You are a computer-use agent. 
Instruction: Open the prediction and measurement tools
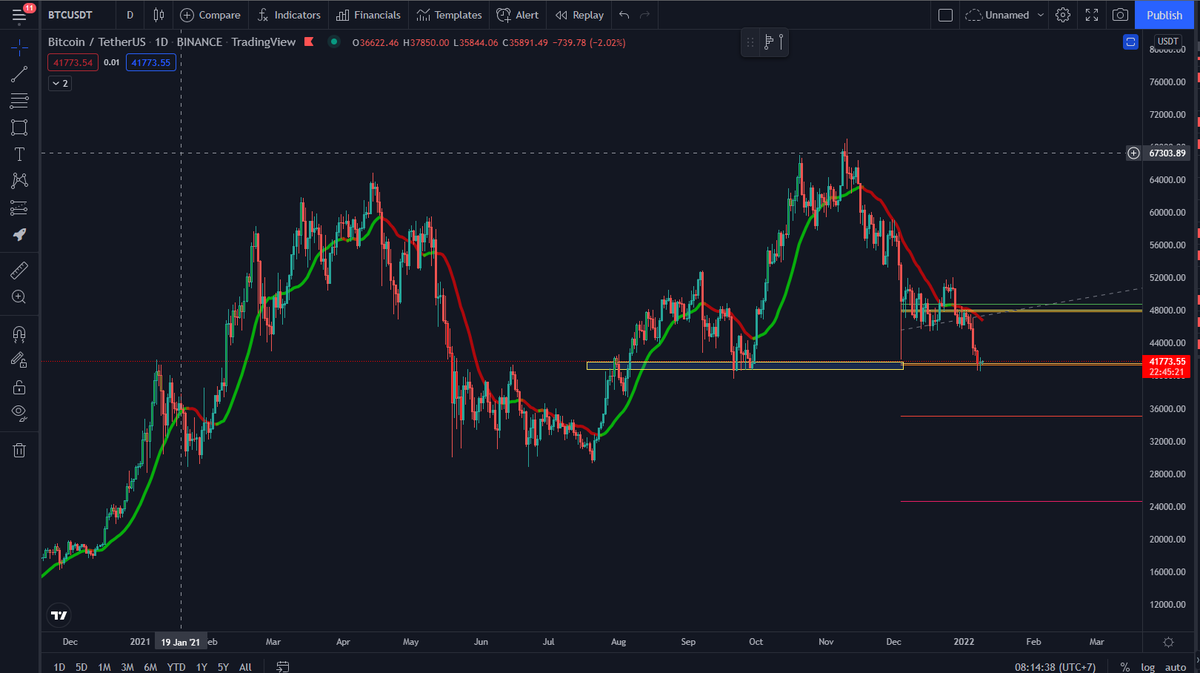(19, 208)
